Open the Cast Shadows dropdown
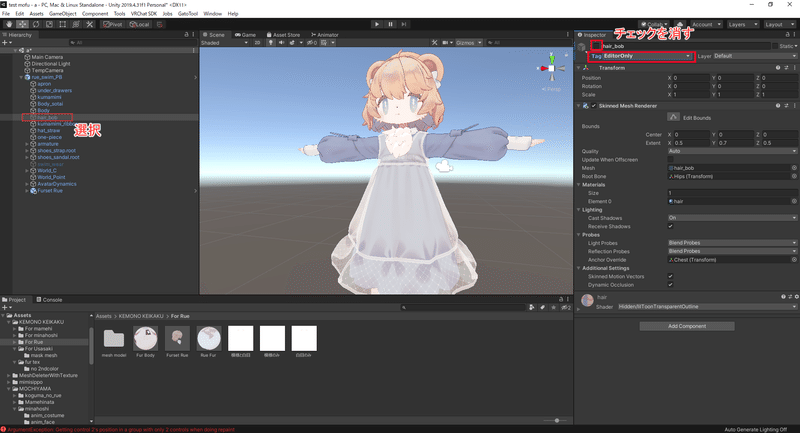This screenshot has width=800, height=433. [732, 218]
